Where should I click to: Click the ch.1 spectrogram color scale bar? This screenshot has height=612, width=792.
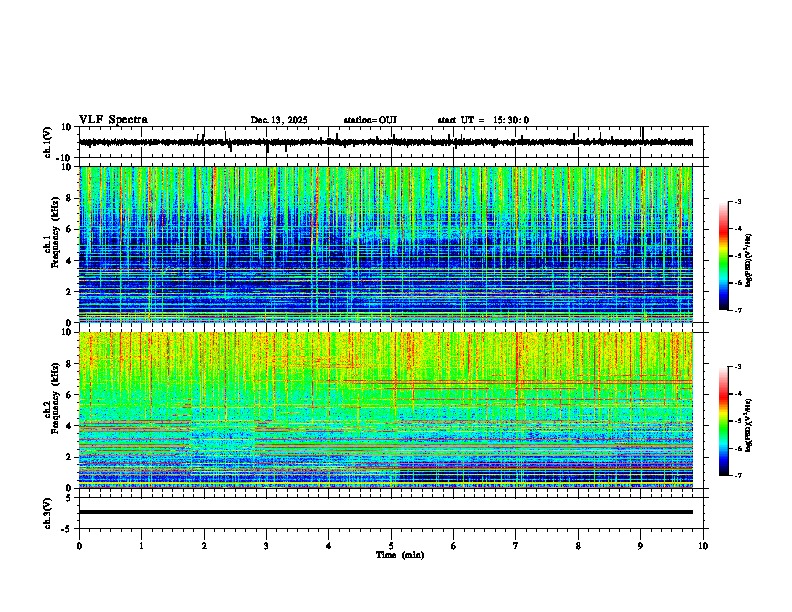(724, 256)
